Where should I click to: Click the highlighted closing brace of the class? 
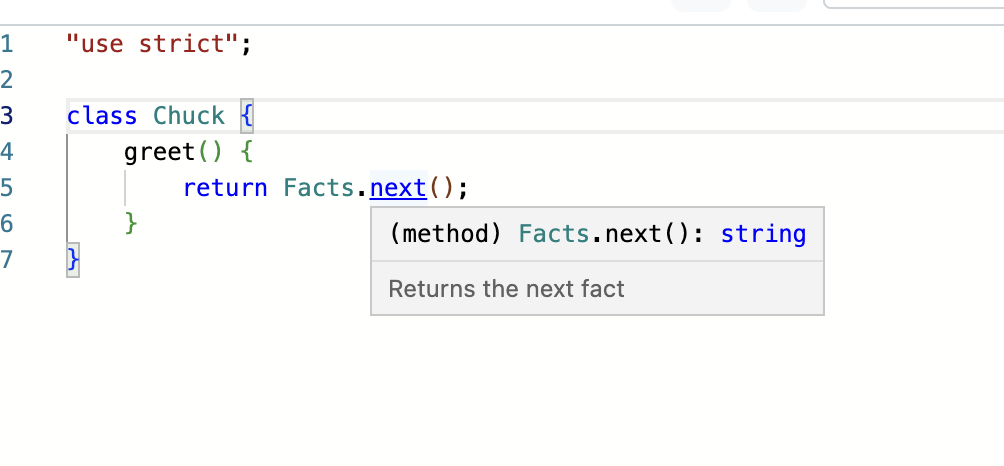tap(72, 260)
